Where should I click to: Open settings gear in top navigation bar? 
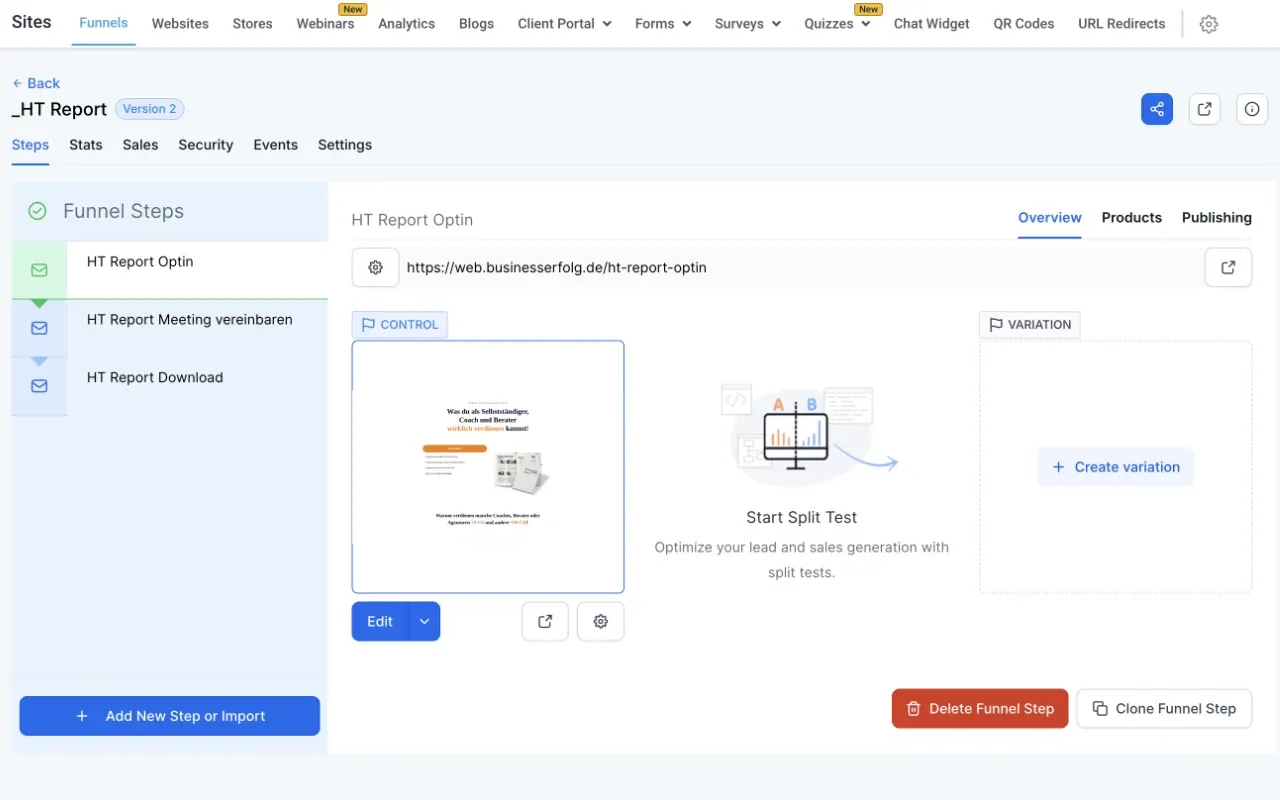[1209, 23]
